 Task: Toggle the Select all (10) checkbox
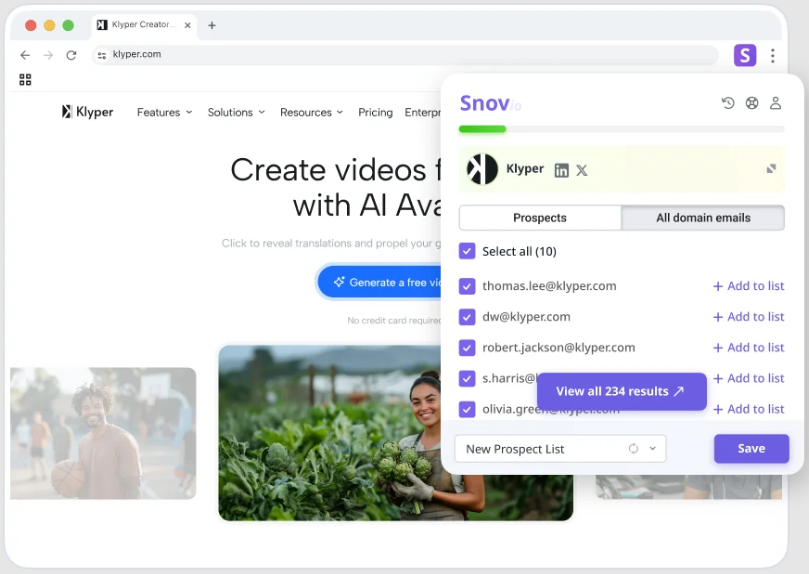(467, 251)
